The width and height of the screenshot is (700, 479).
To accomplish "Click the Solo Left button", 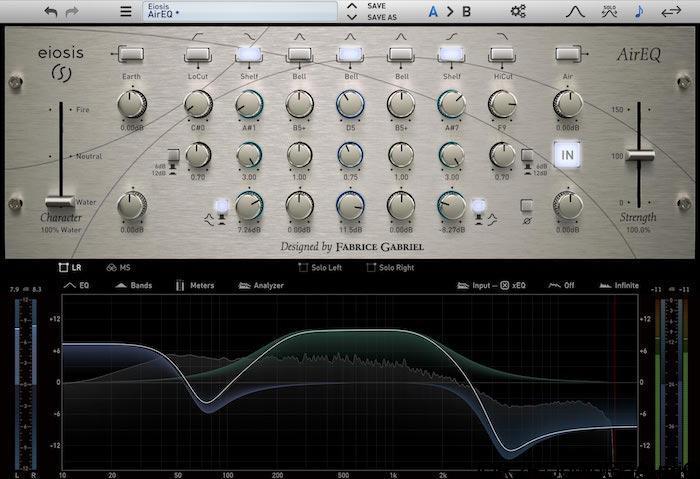I will coord(319,268).
